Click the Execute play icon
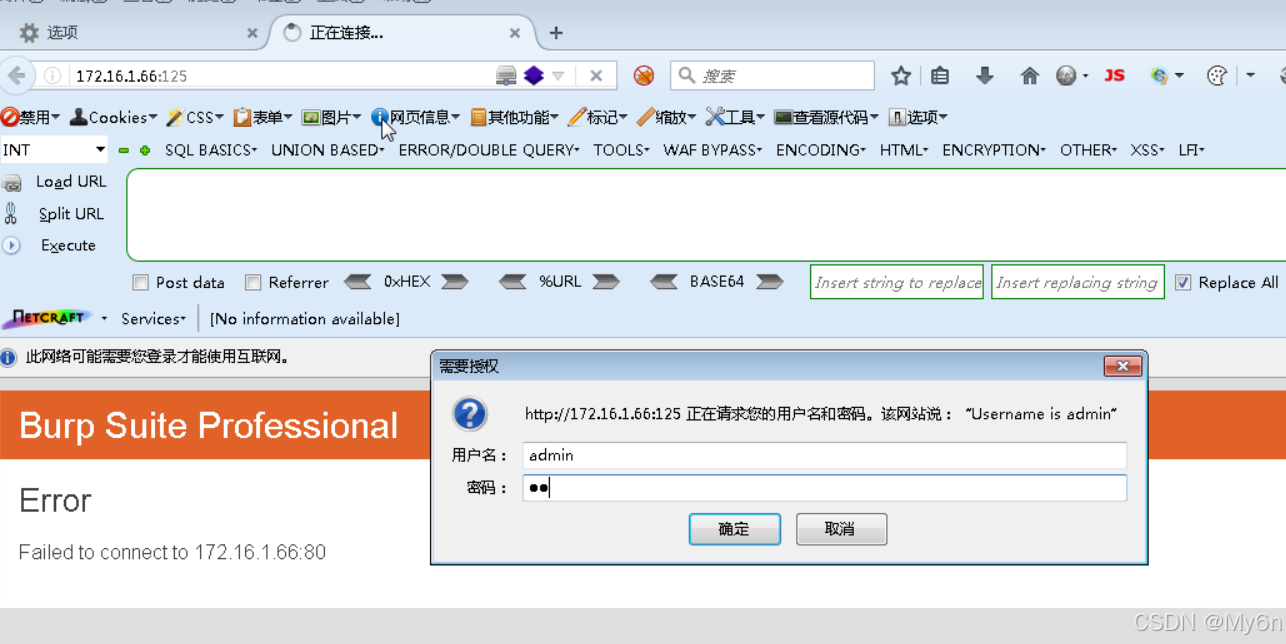This screenshot has height=644, width=1286. pos(12,246)
